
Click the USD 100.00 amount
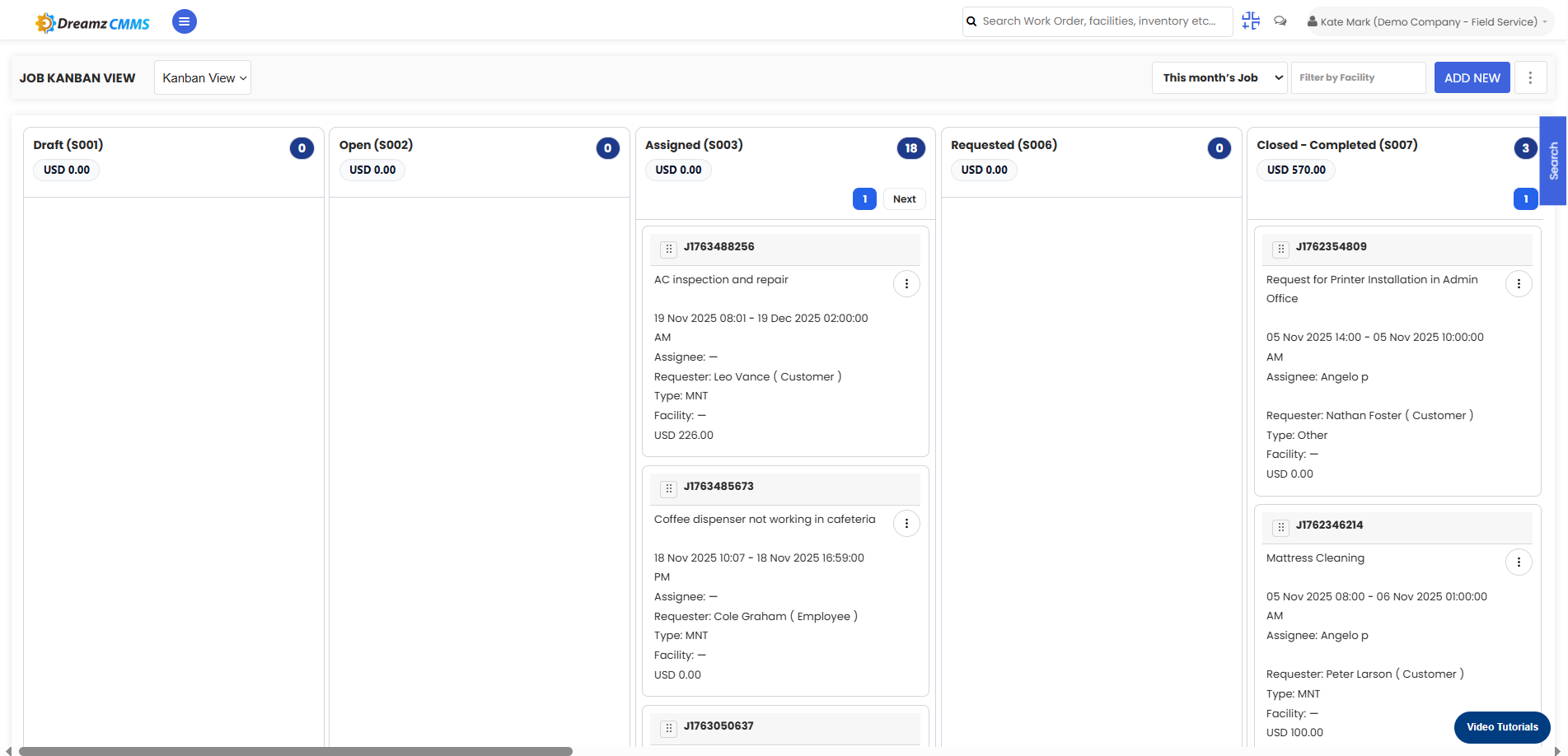tap(1294, 733)
